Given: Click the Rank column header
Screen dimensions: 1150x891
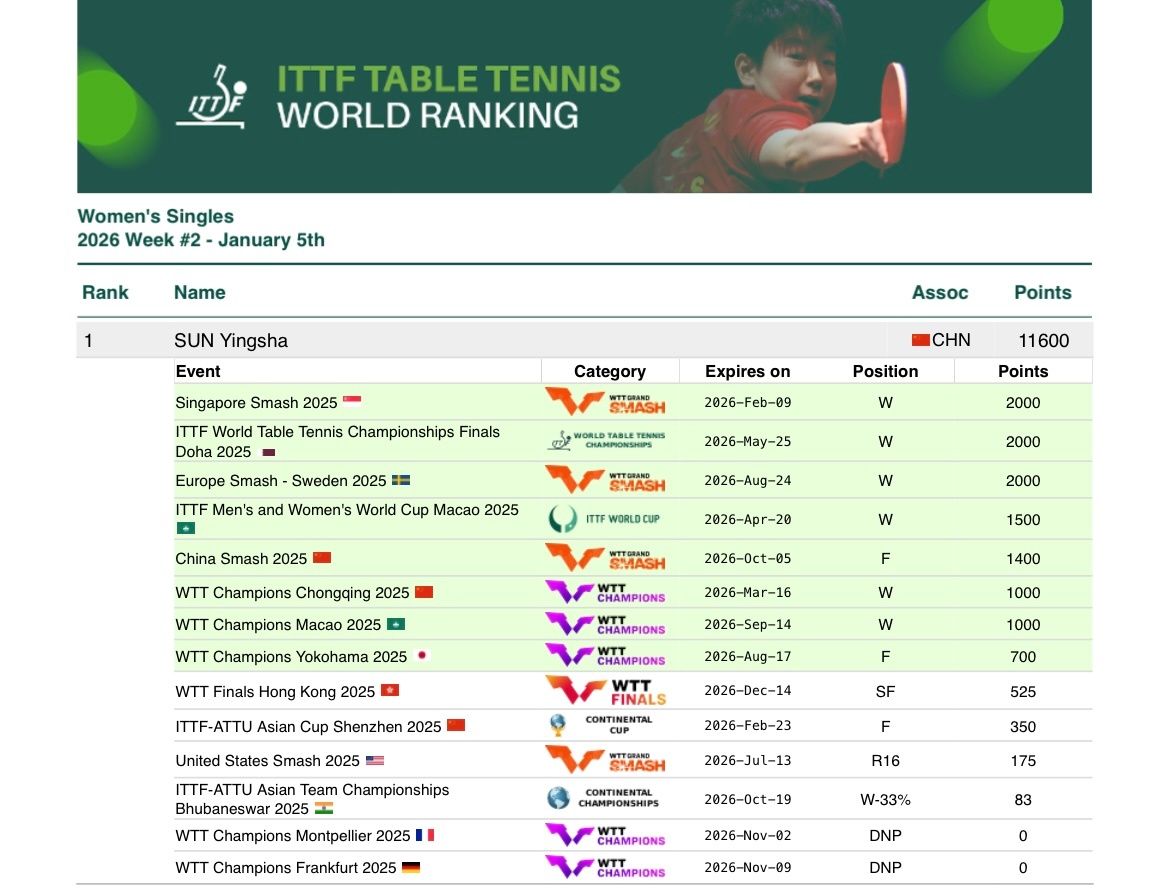Looking at the screenshot, I should pyautogui.click(x=105, y=293).
